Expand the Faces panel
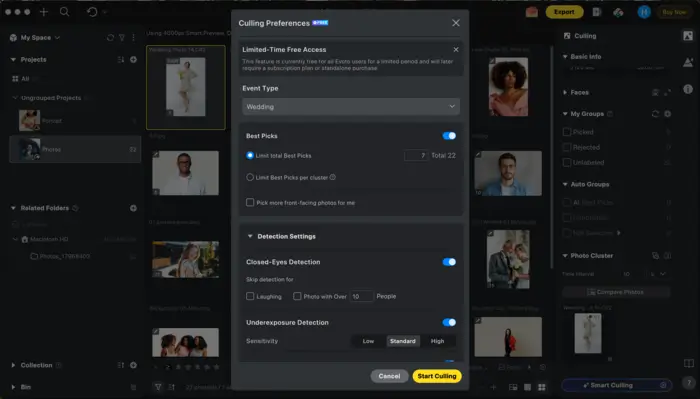 565,92
